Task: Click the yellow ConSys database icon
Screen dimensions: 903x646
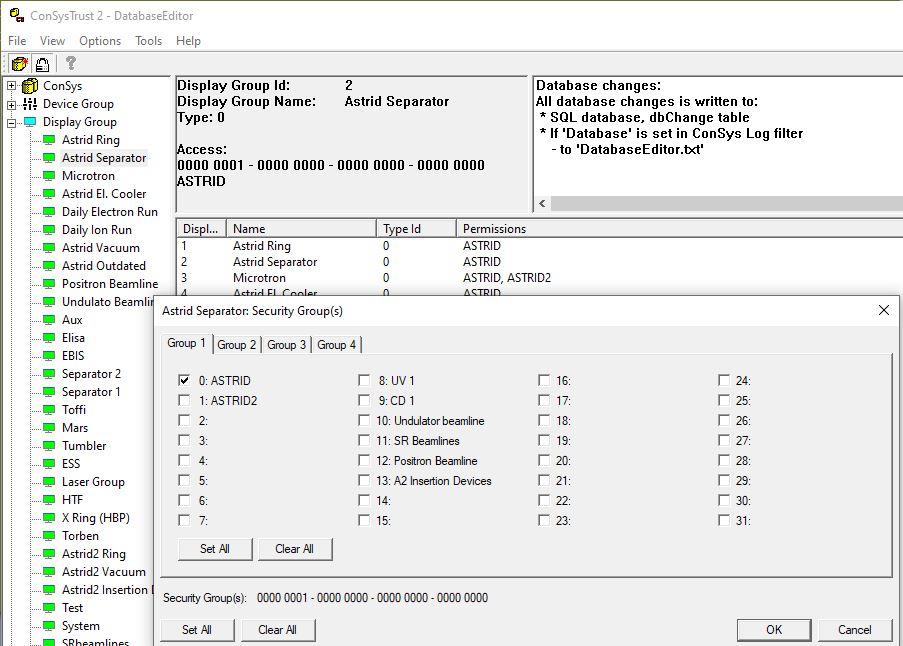Action: click(x=30, y=86)
